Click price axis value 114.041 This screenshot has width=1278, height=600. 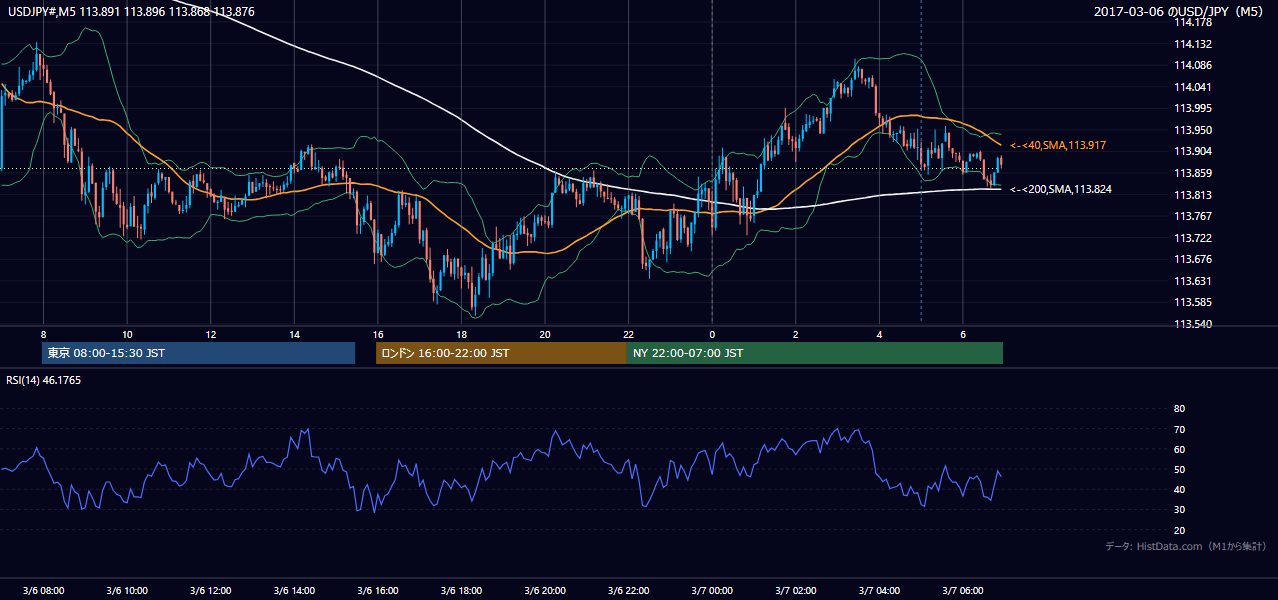pos(1193,87)
